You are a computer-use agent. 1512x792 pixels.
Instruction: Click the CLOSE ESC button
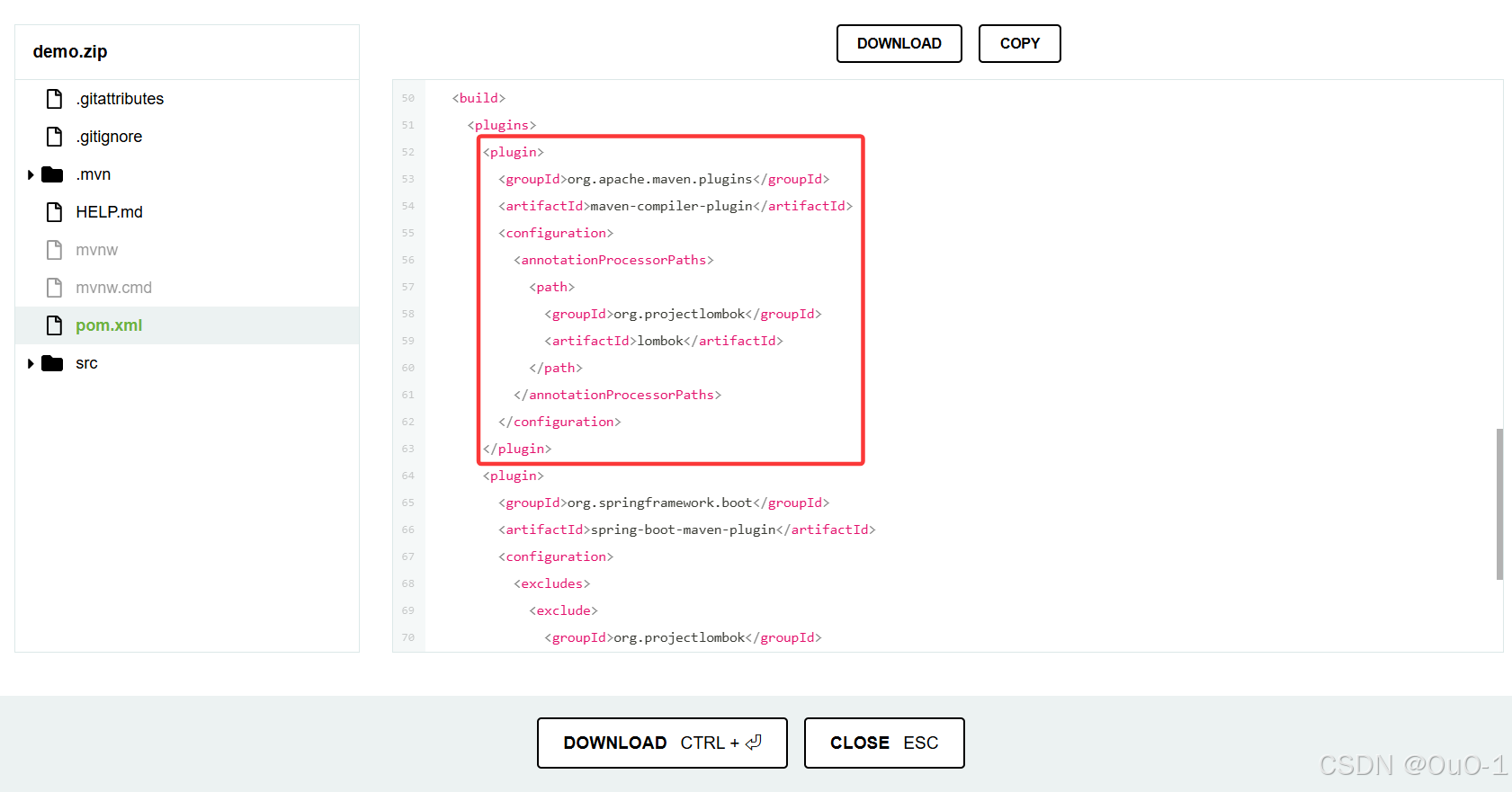coord(884,743)
